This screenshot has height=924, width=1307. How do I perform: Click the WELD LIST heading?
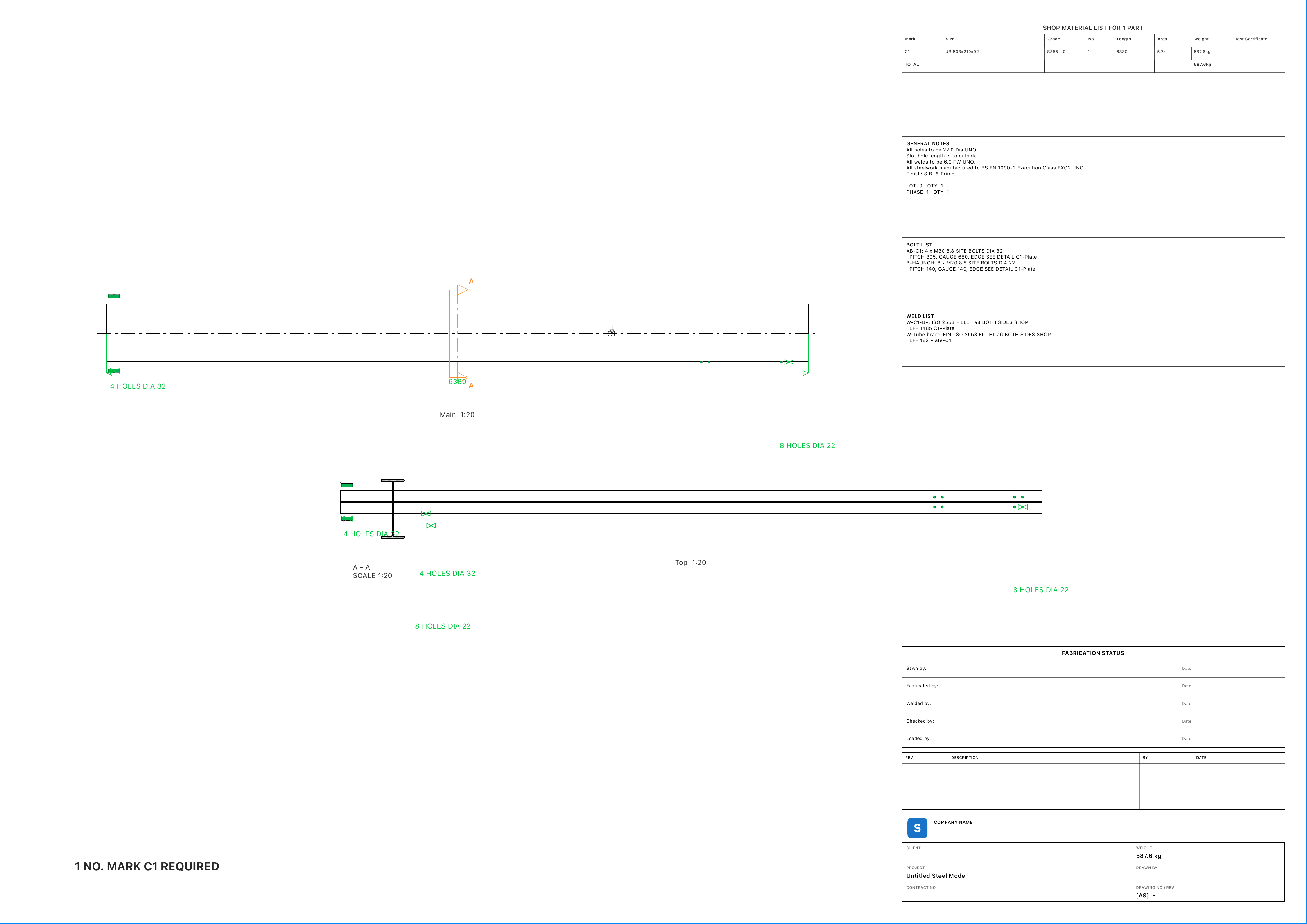tap(920, 316)
